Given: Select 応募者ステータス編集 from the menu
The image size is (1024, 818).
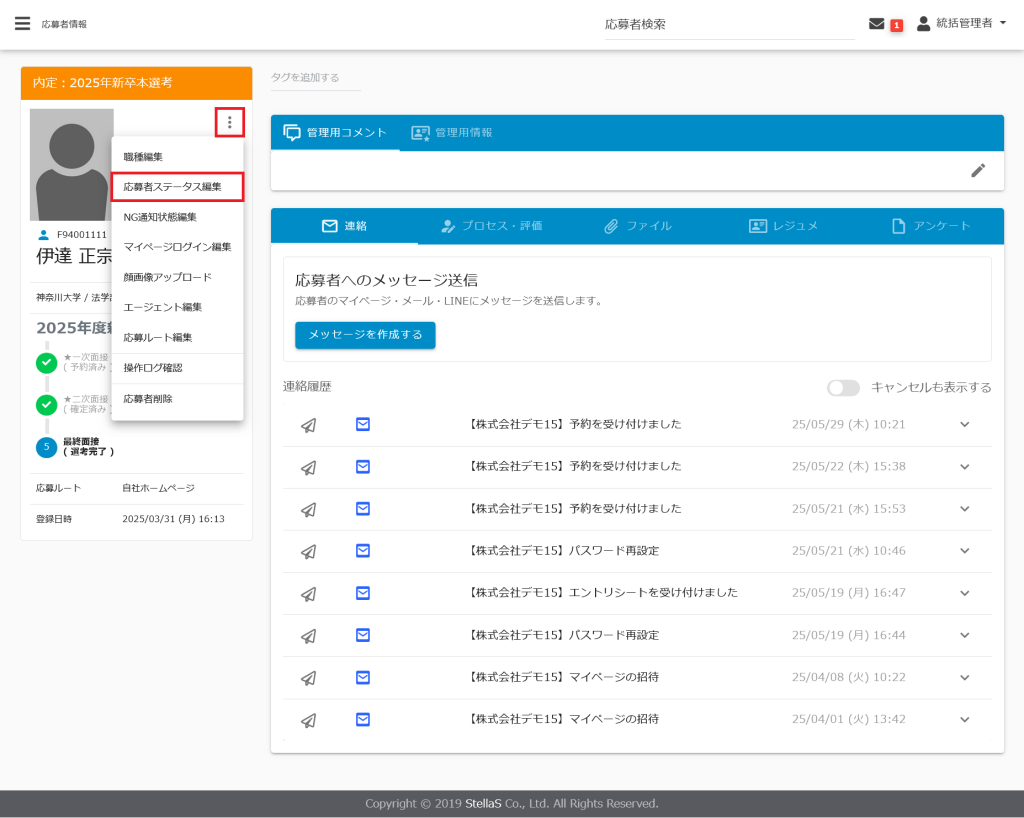Looking at the screenshot, I should [x=172, y=187].
